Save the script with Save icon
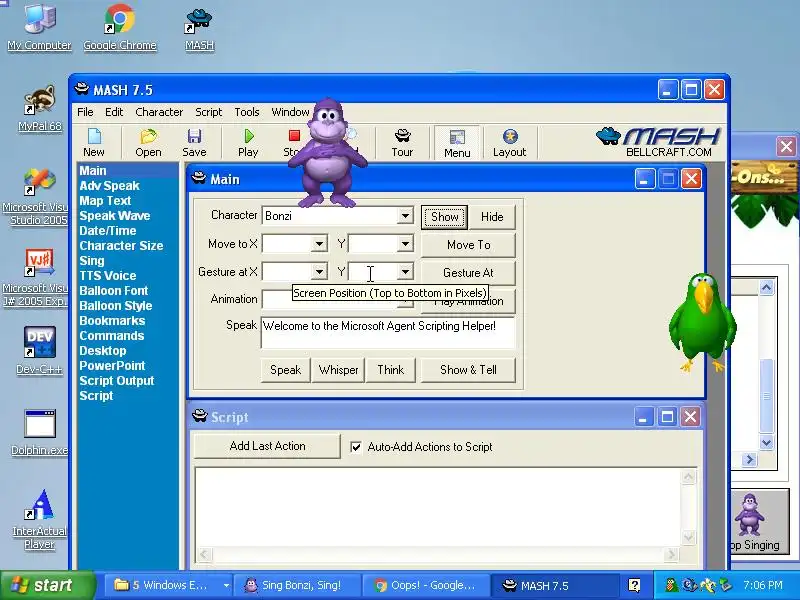The width and height of the screenshot is (800, 600). 194,142
